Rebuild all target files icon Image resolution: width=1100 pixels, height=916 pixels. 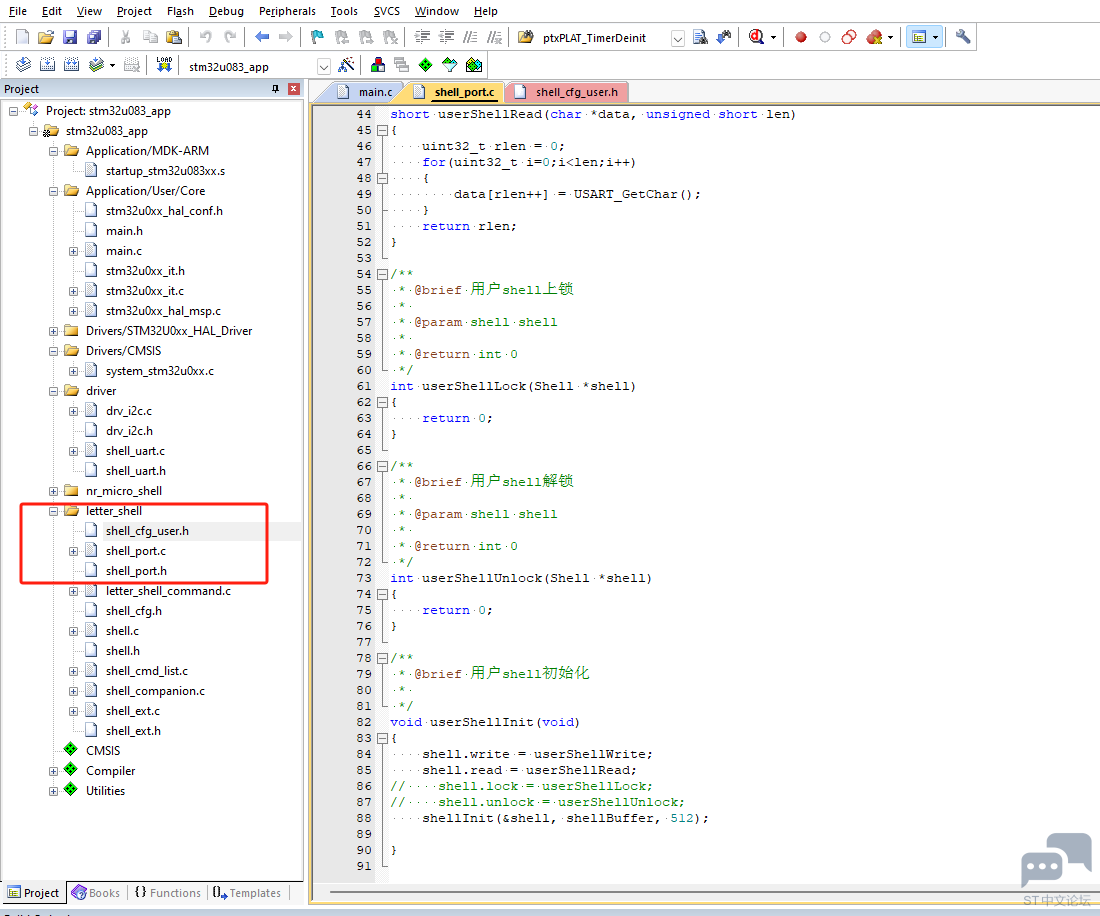pyautogui.click(x=71, y=66)
